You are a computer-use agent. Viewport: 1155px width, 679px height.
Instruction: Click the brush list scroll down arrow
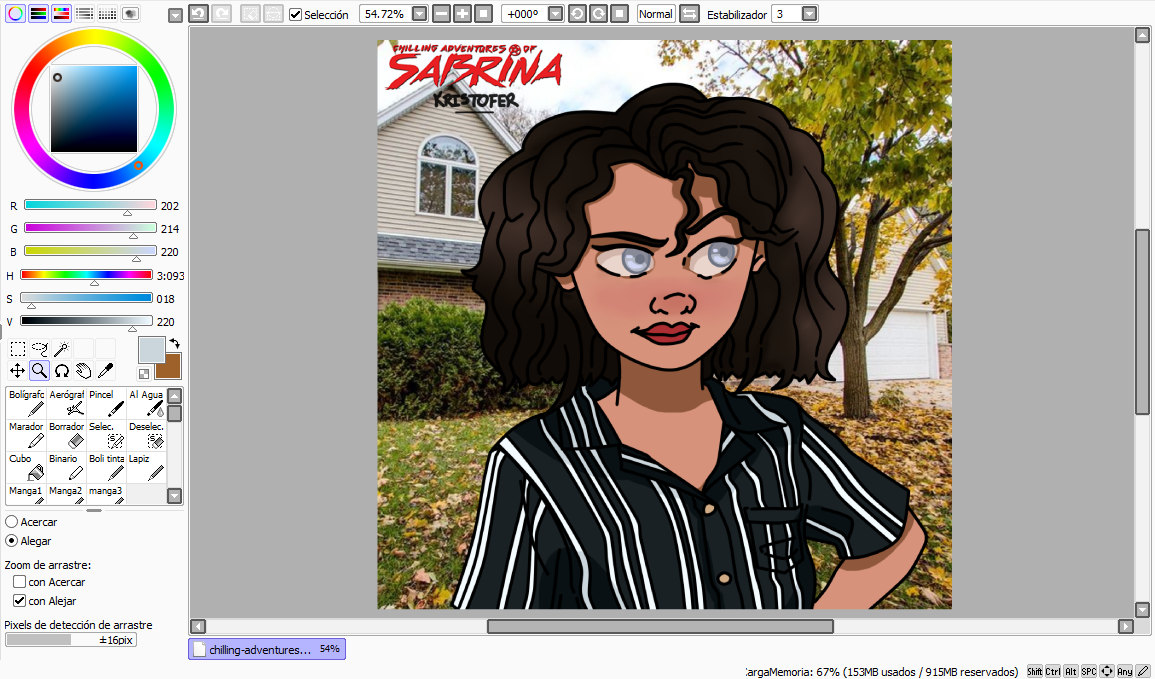(175, 496)
